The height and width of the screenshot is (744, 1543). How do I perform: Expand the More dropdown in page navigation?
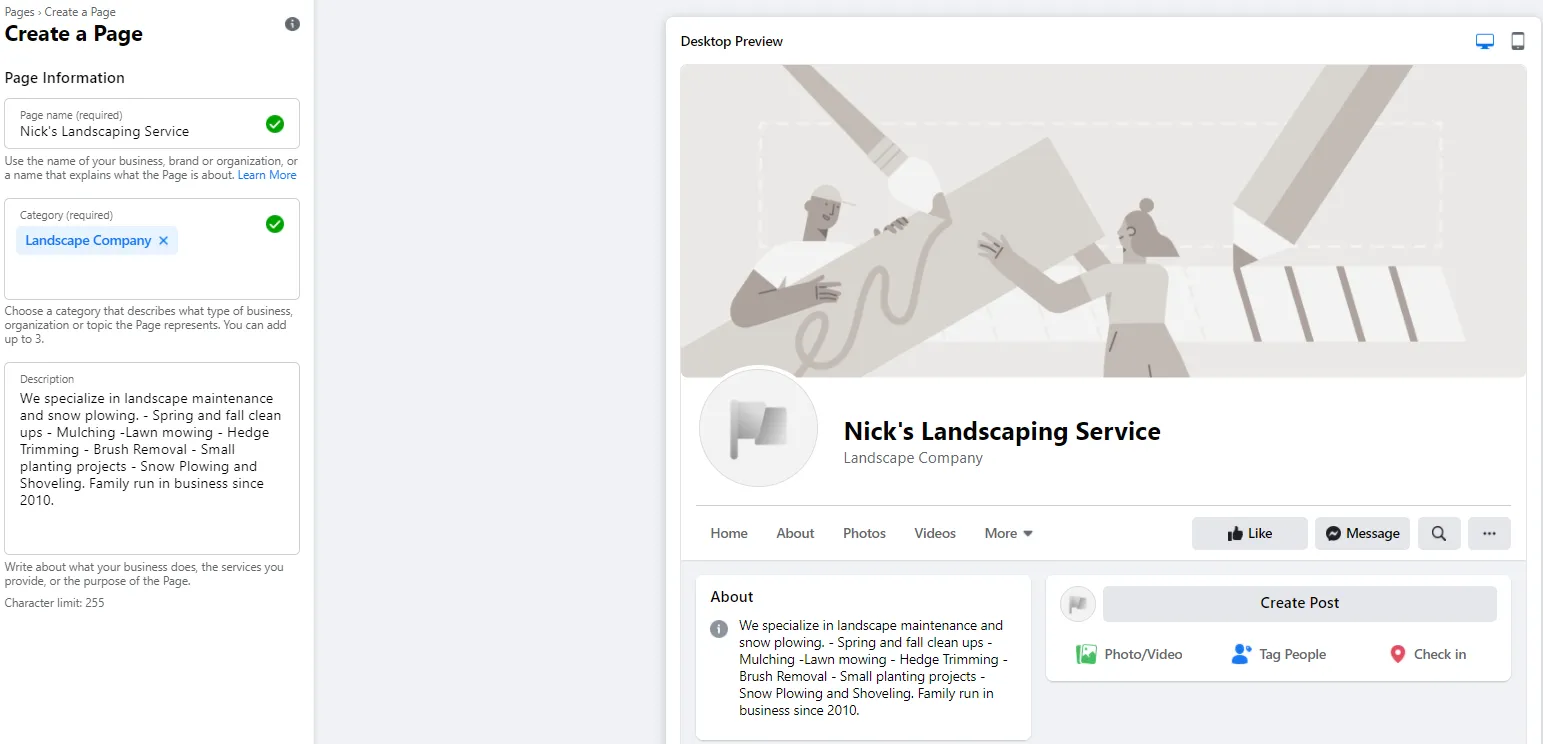click(1008, 533)
